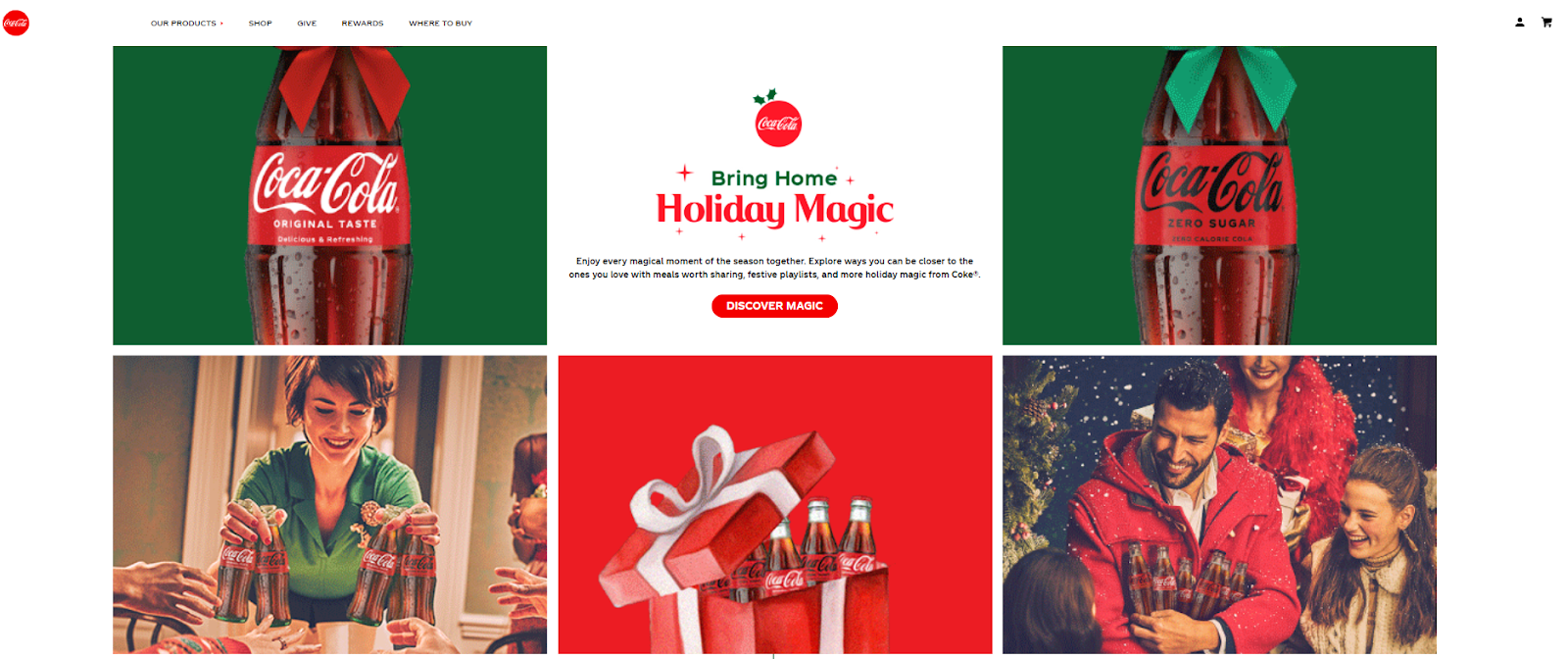Select the Coca-Cola Zero Sugar bottle image
The image size is (1568, 659).
point(1219,195)
